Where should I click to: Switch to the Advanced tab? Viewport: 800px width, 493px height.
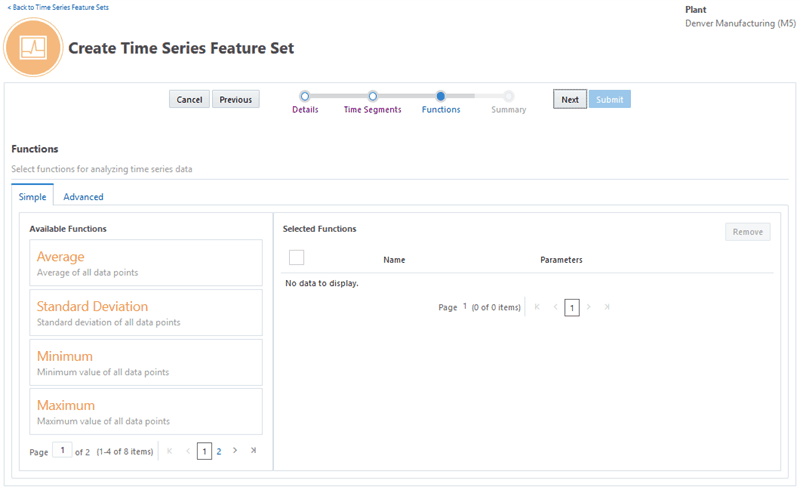click(83, 197)
